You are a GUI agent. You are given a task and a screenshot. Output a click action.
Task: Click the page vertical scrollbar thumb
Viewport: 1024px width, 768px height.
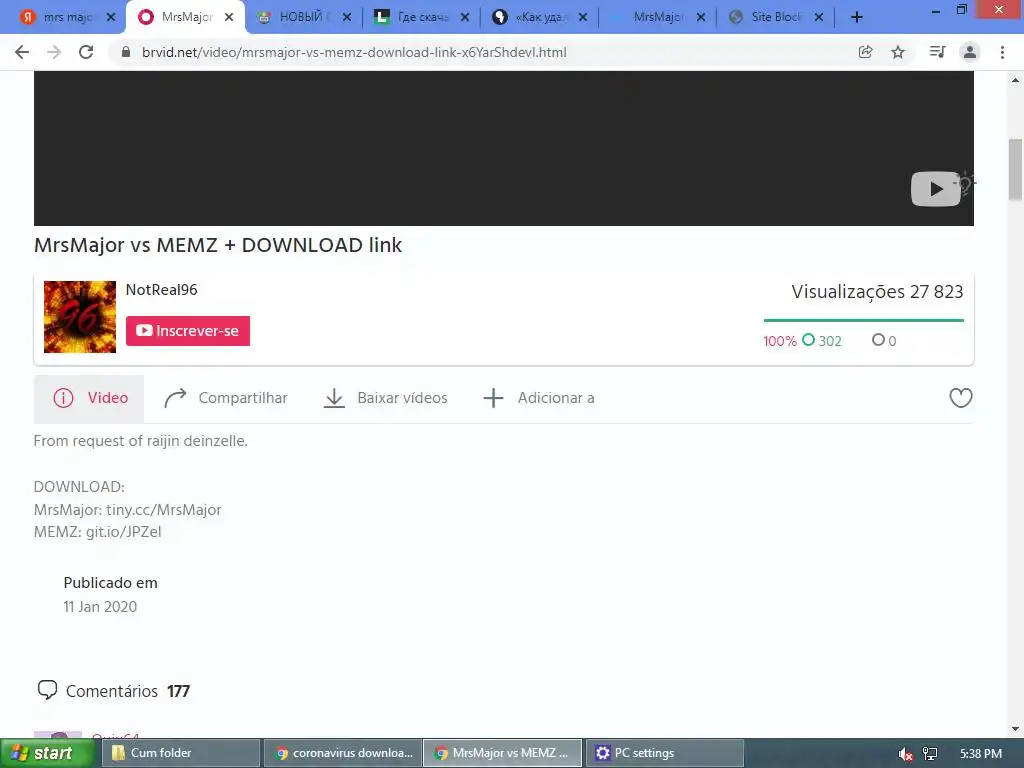point(1016,170)
